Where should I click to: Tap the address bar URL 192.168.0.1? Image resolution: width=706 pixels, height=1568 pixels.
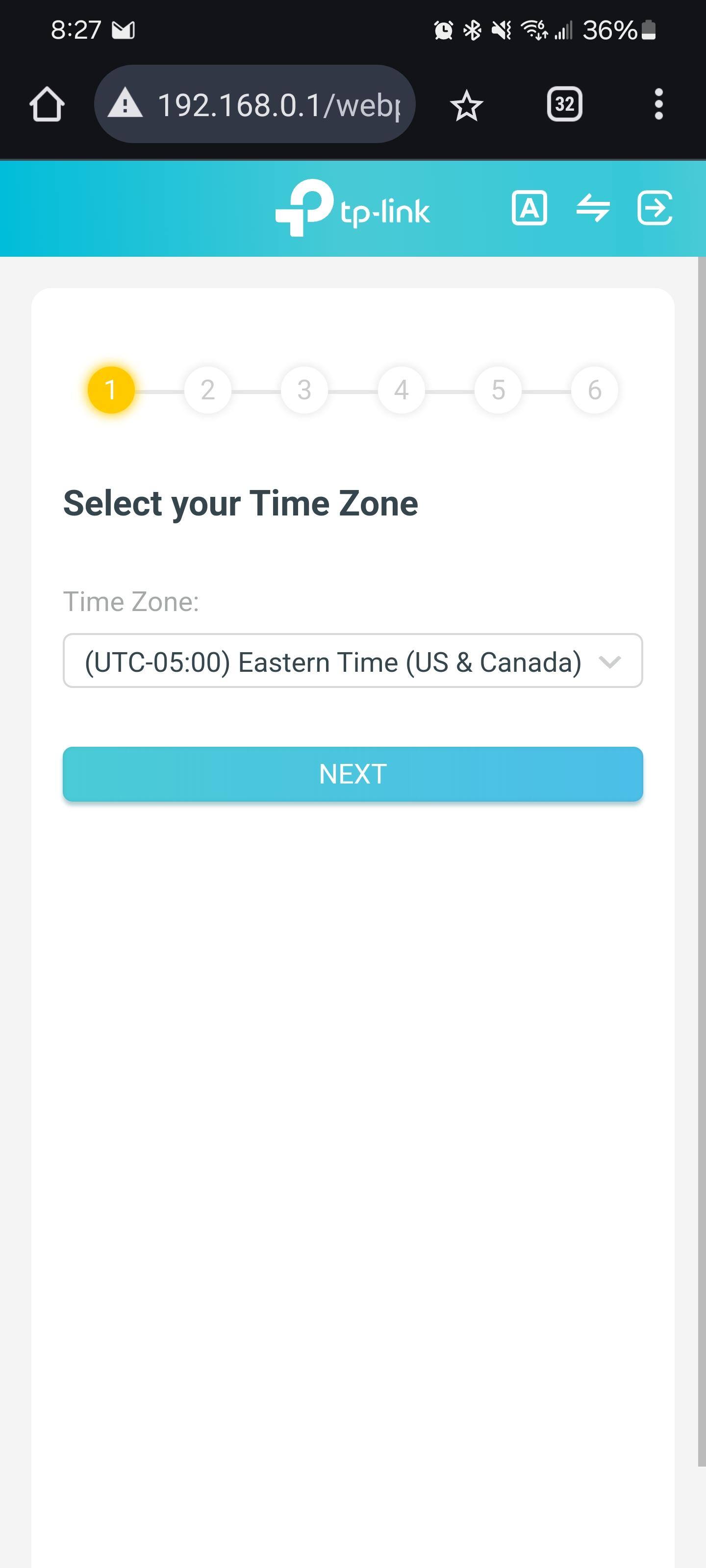[279, 105]
